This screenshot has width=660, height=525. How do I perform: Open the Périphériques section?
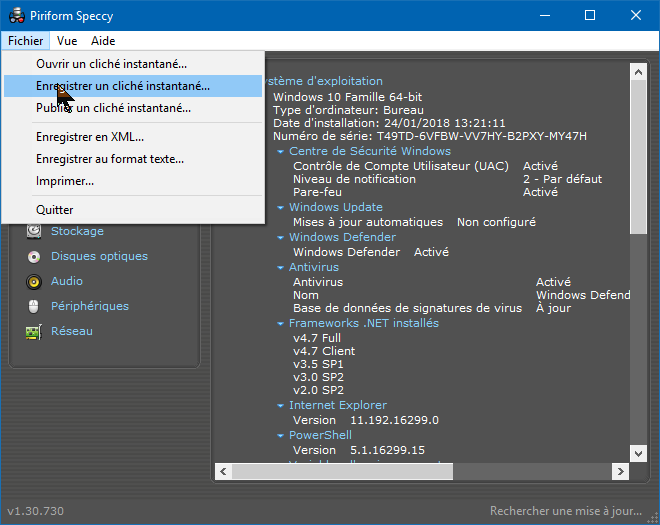[x=90, y=306]
